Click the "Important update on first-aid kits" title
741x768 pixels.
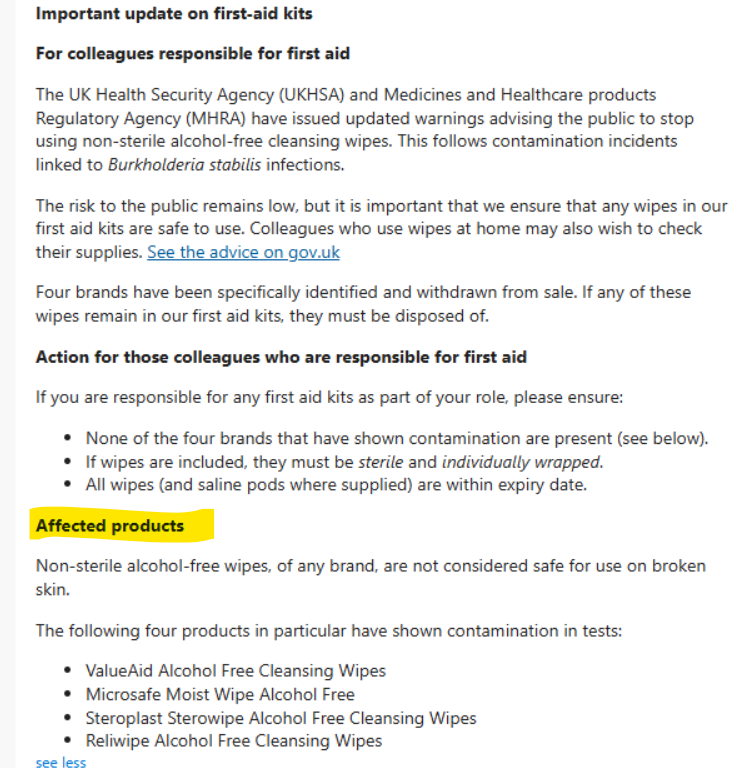click(x=174, y=14)
